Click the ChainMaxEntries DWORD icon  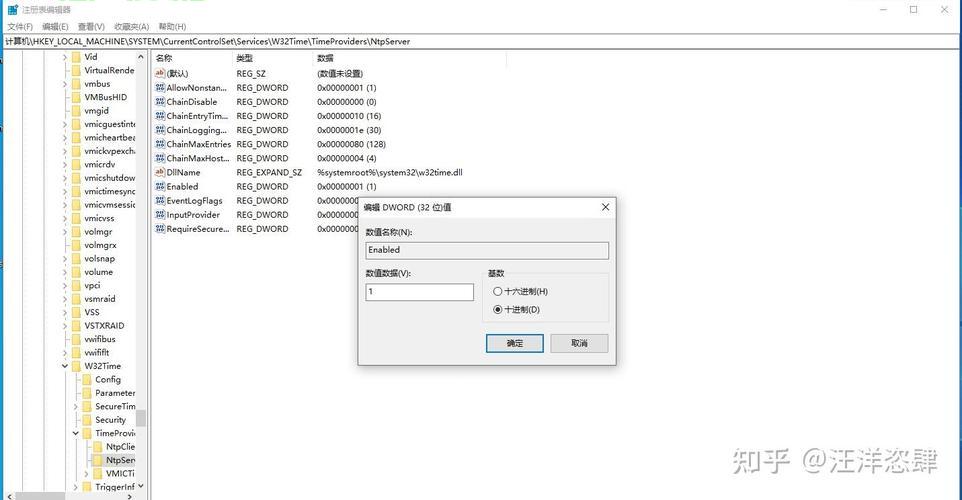pyautogui.click(x=159, y=144)
